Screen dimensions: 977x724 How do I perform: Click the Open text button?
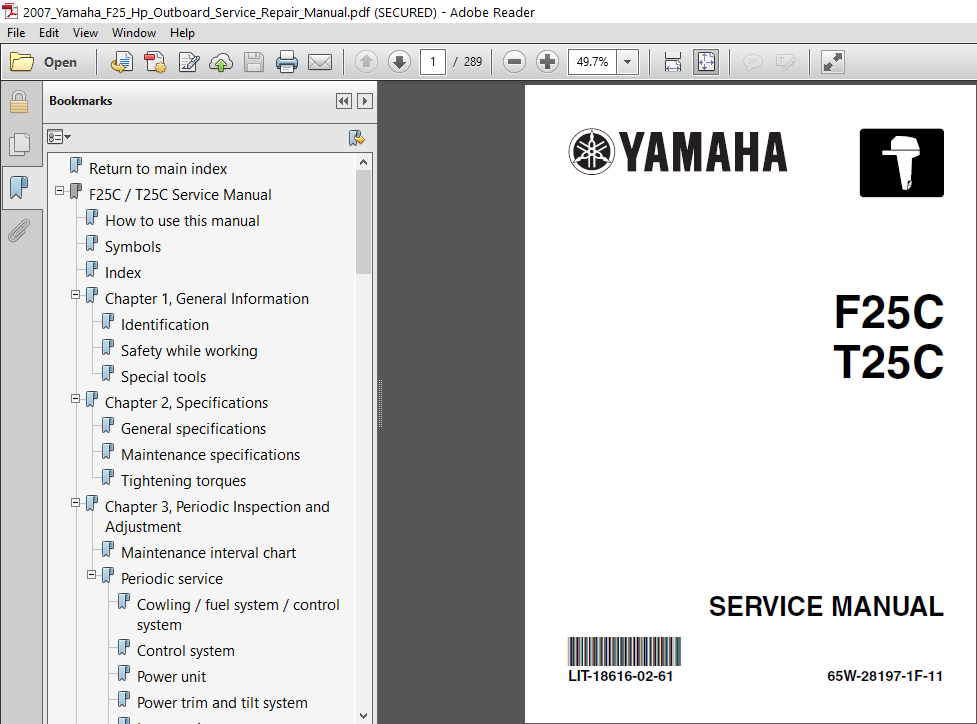point(60,62)
